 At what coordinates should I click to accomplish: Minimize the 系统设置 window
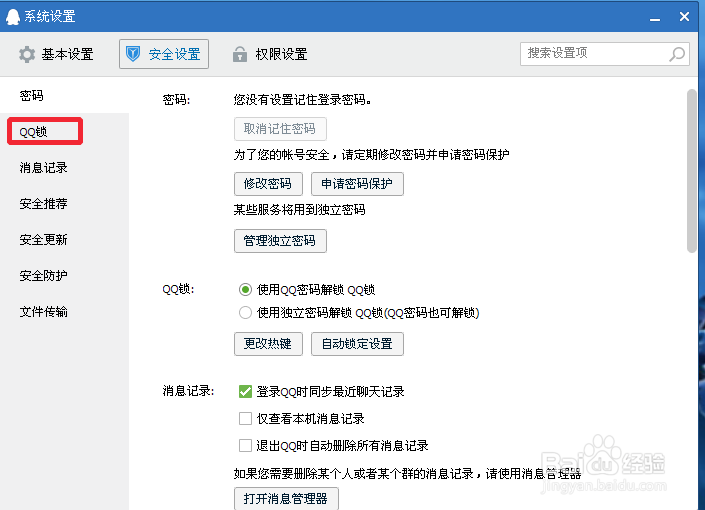click(x=655, y=18)
